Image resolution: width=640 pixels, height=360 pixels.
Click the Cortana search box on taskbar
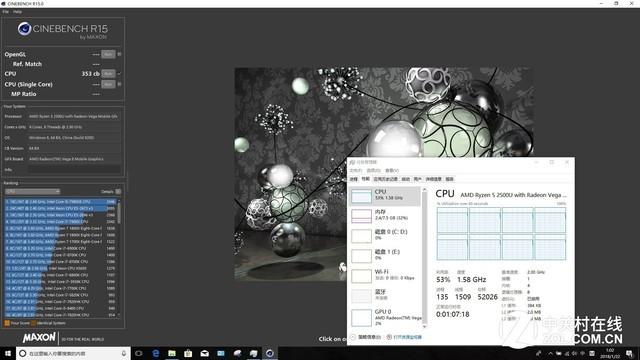[73, 353]
